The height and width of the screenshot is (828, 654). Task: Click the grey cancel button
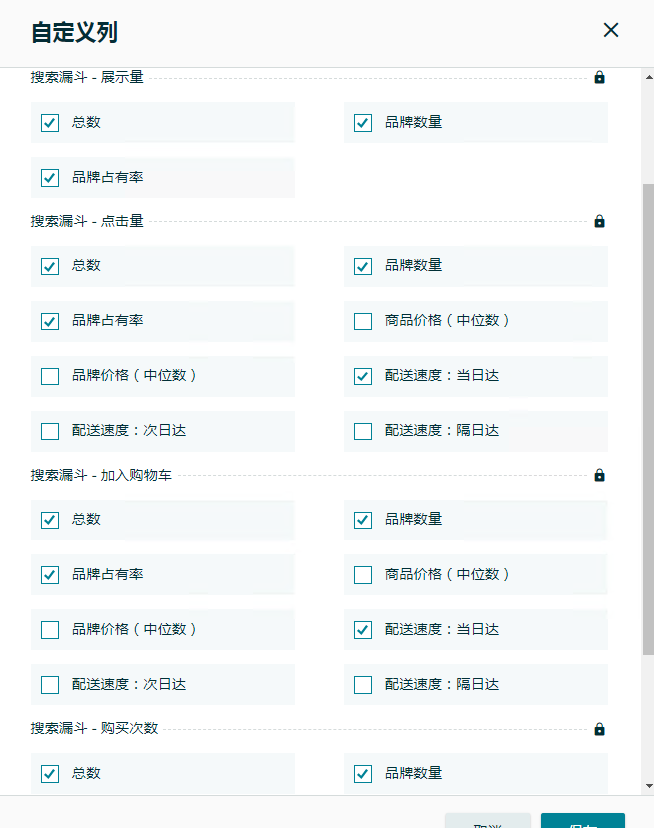[488, 821]
